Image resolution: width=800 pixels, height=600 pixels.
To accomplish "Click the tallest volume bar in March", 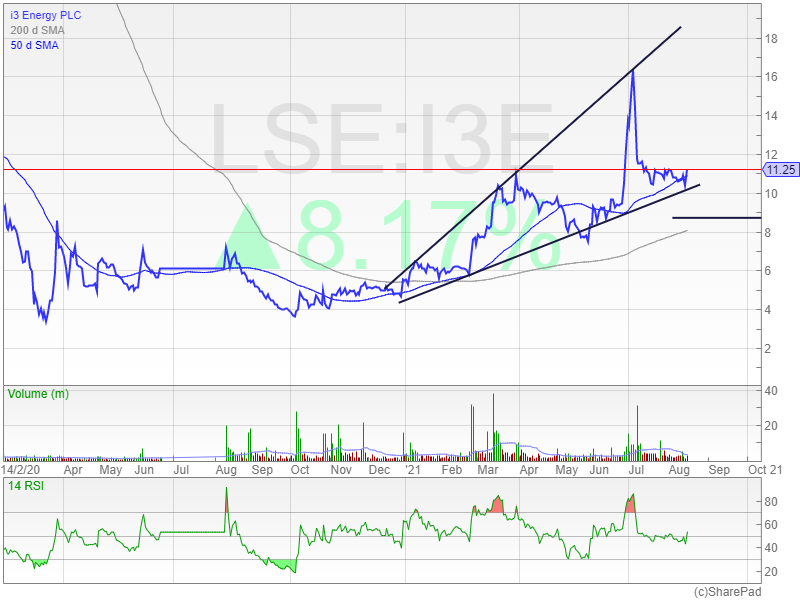I will (493, 427).
